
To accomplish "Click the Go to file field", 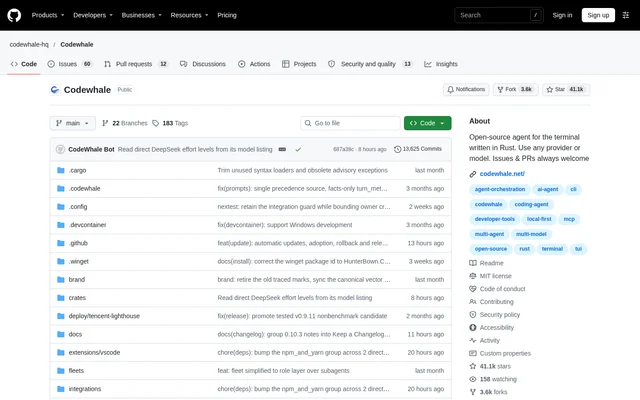I will (350, 123).
